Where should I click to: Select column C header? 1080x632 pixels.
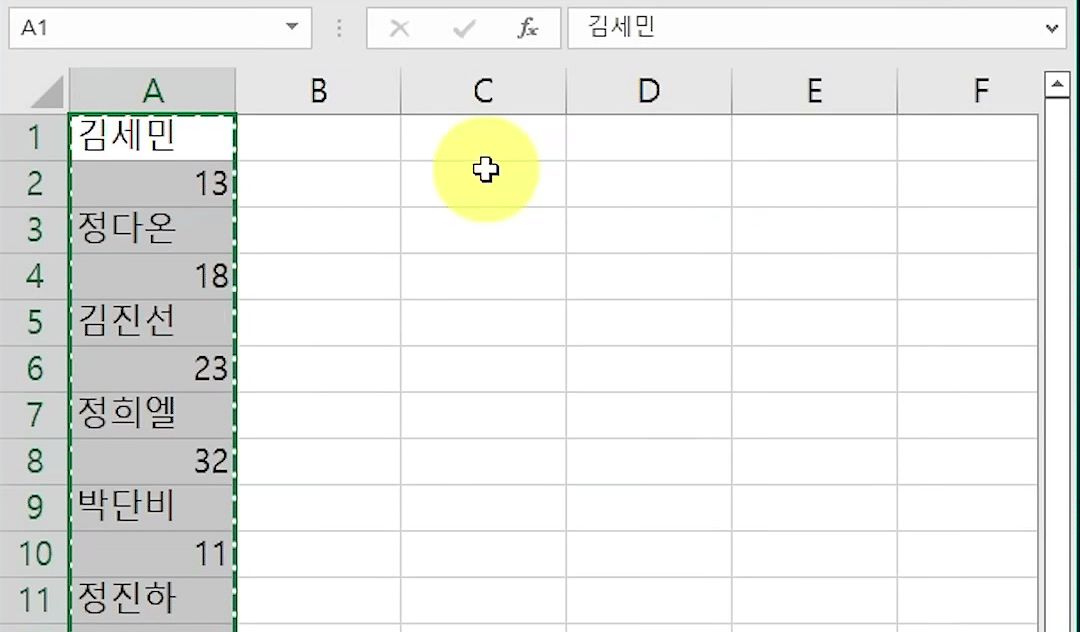pyautogui.click(x=484, y=91)
